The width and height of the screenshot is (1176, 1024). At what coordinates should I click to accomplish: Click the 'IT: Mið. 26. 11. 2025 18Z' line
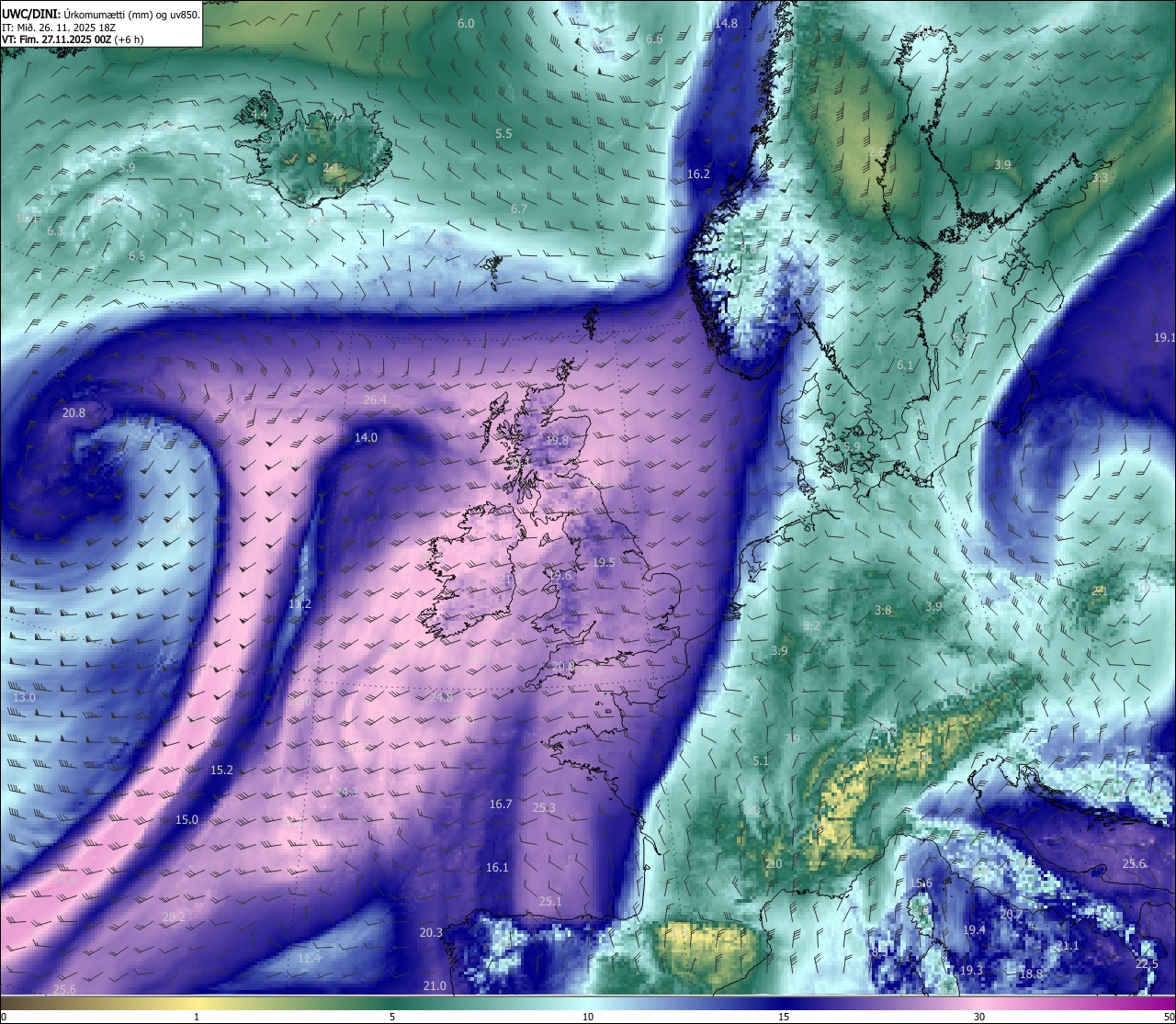tap(59, 28)
